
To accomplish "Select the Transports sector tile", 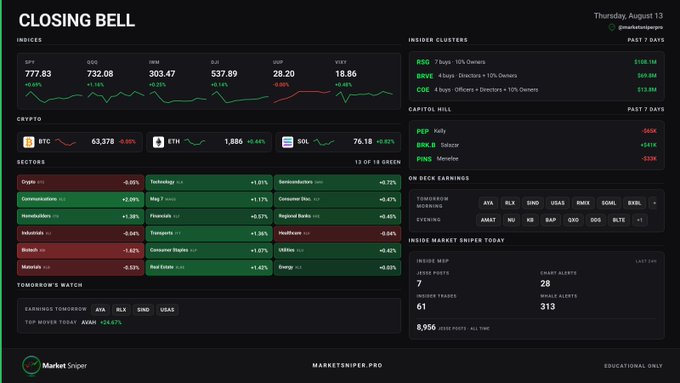I will [209, 233].
